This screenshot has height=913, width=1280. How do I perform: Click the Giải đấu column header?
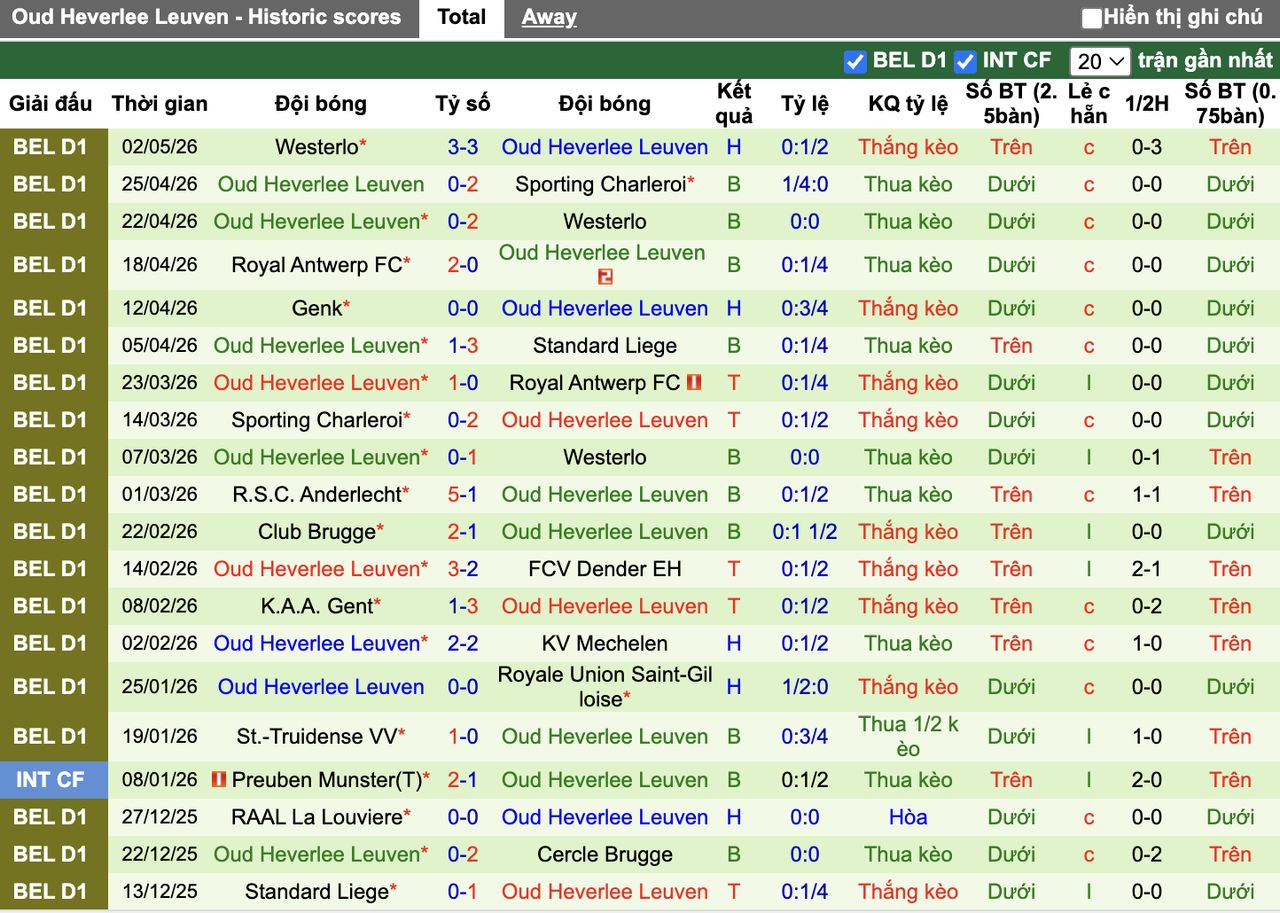[50, 104]
